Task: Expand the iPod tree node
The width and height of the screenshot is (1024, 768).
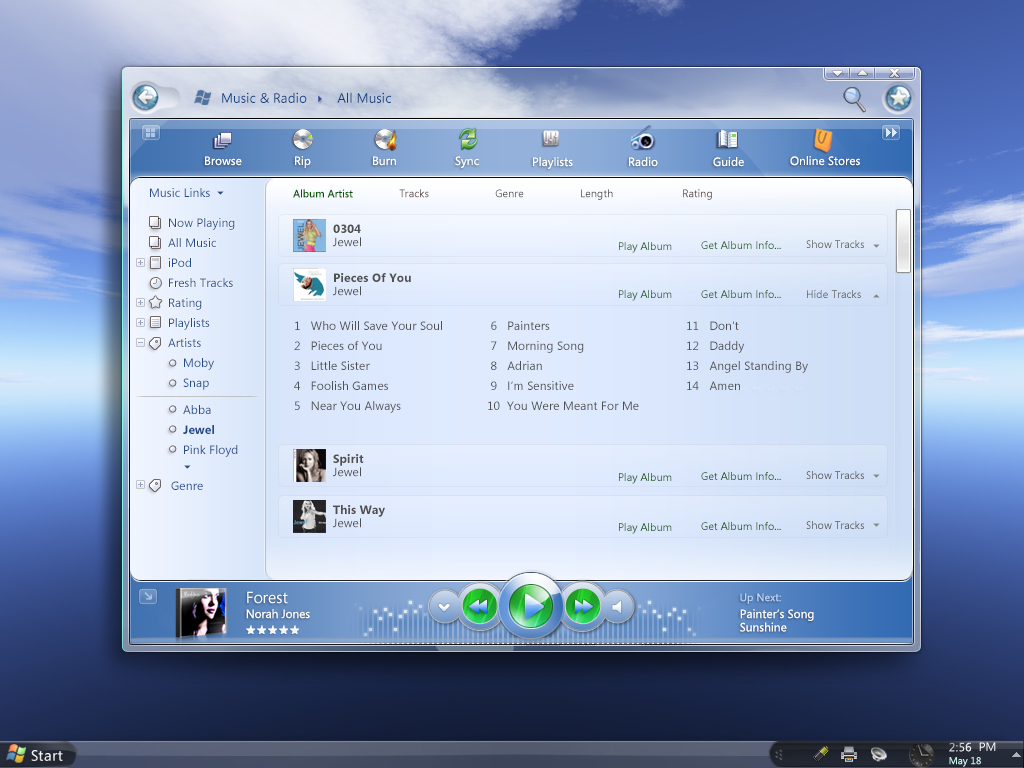Action: click(140, 263)
